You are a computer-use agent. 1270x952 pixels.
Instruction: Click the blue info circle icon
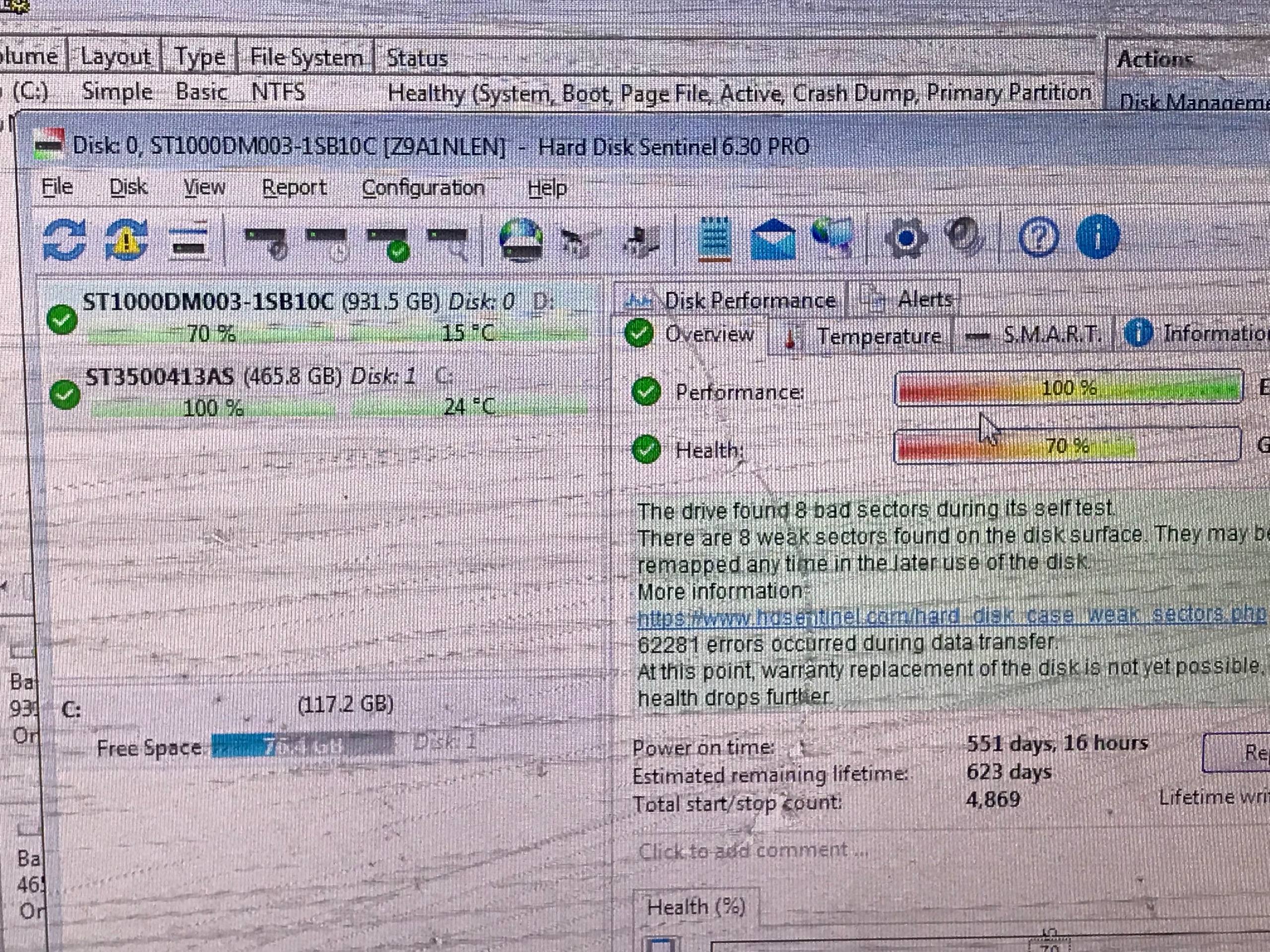[x=1098, y=237]
